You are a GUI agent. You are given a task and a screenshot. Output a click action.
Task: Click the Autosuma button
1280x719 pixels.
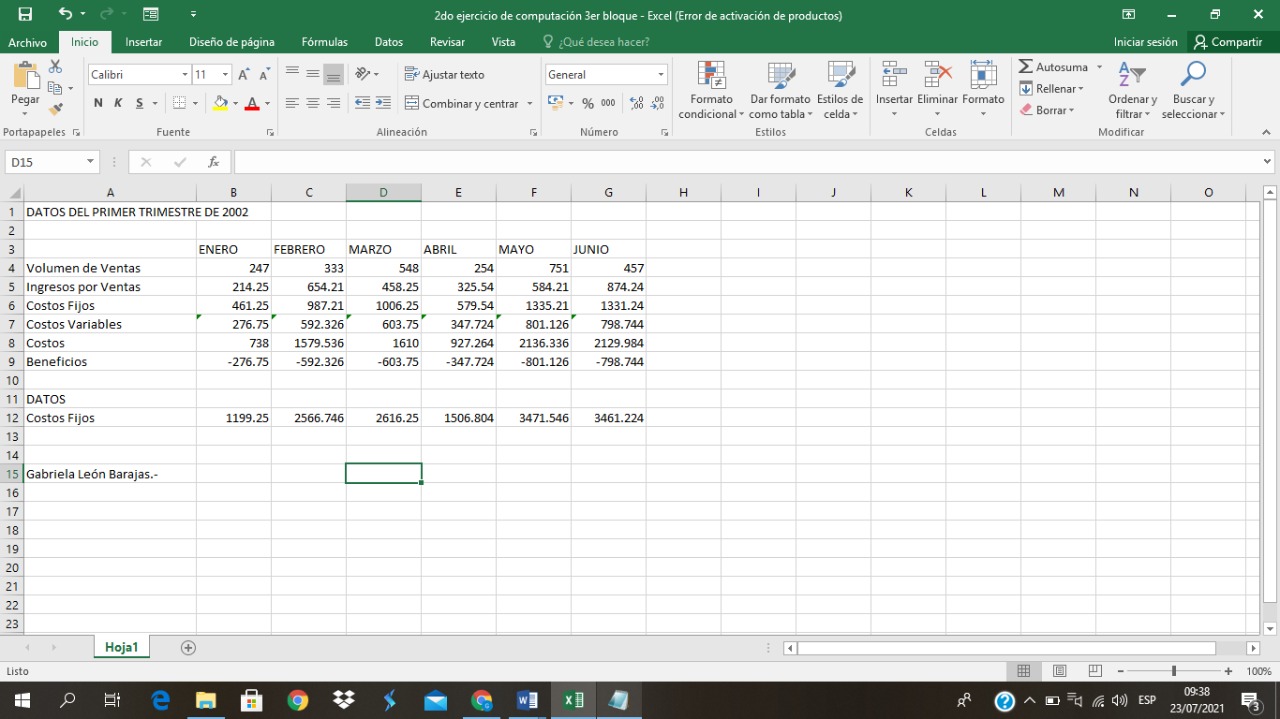pos(1054,67)
